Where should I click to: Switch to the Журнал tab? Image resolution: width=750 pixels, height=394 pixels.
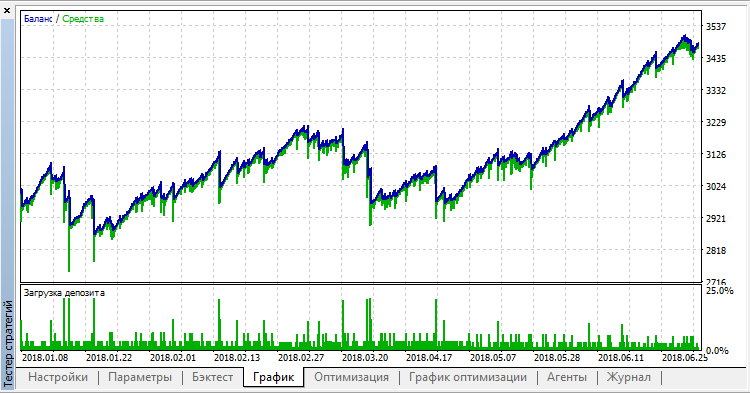click(x=629, y=377)
